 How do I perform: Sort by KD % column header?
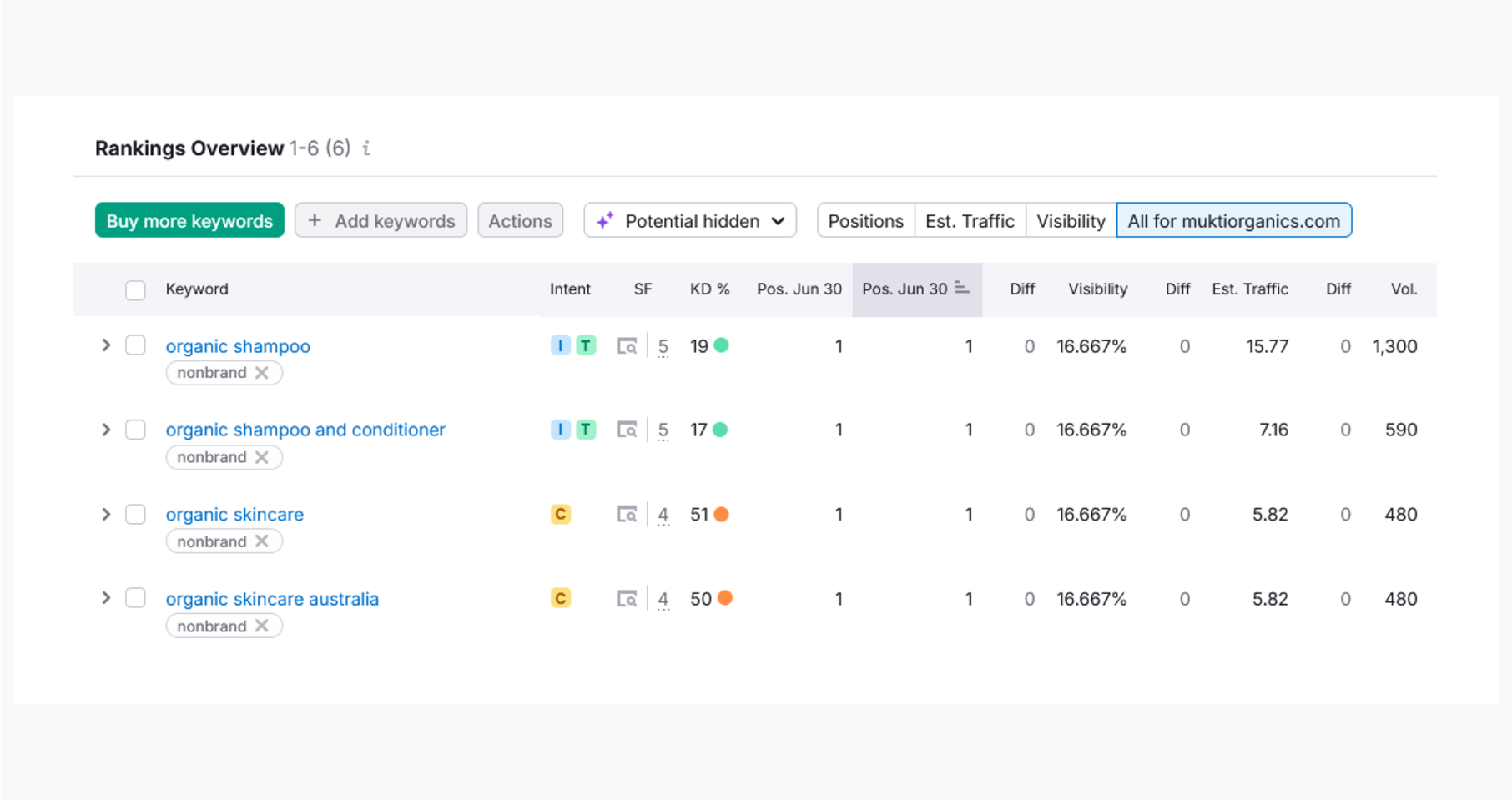click(x=710, y=289)
